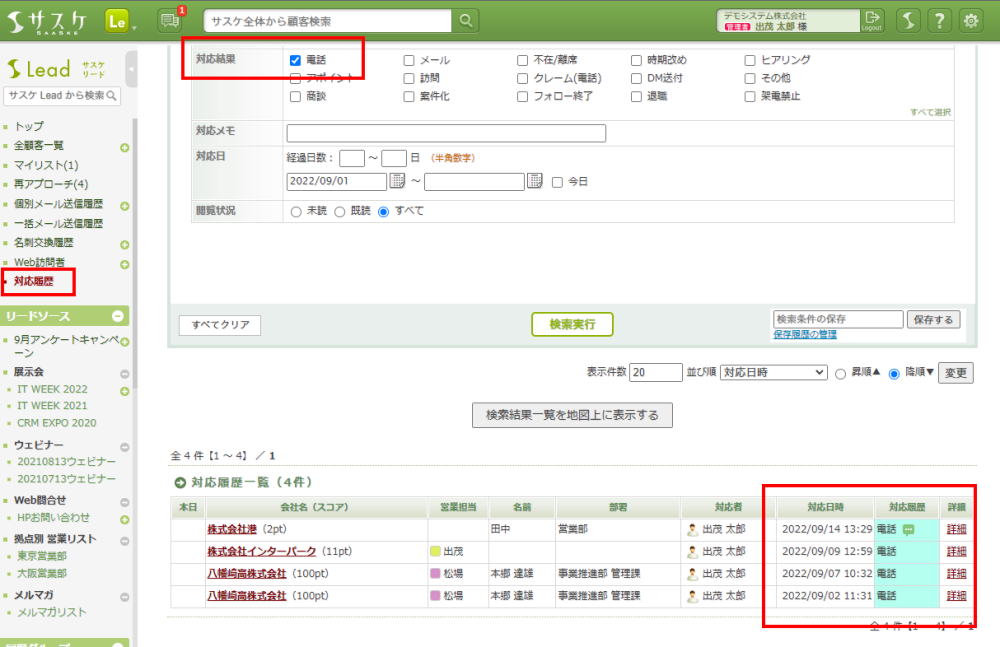Click the comment bubble icon in first row
The width and height of the screenshot is (1000, 647).
pyautogui.click(x=908, y=529)
